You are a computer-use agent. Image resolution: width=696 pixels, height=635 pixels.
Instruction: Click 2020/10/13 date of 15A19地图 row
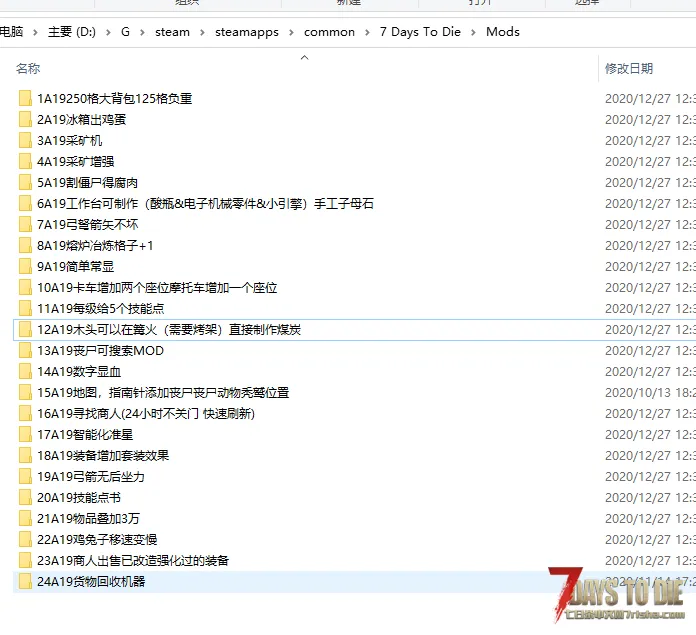(650, 393)
